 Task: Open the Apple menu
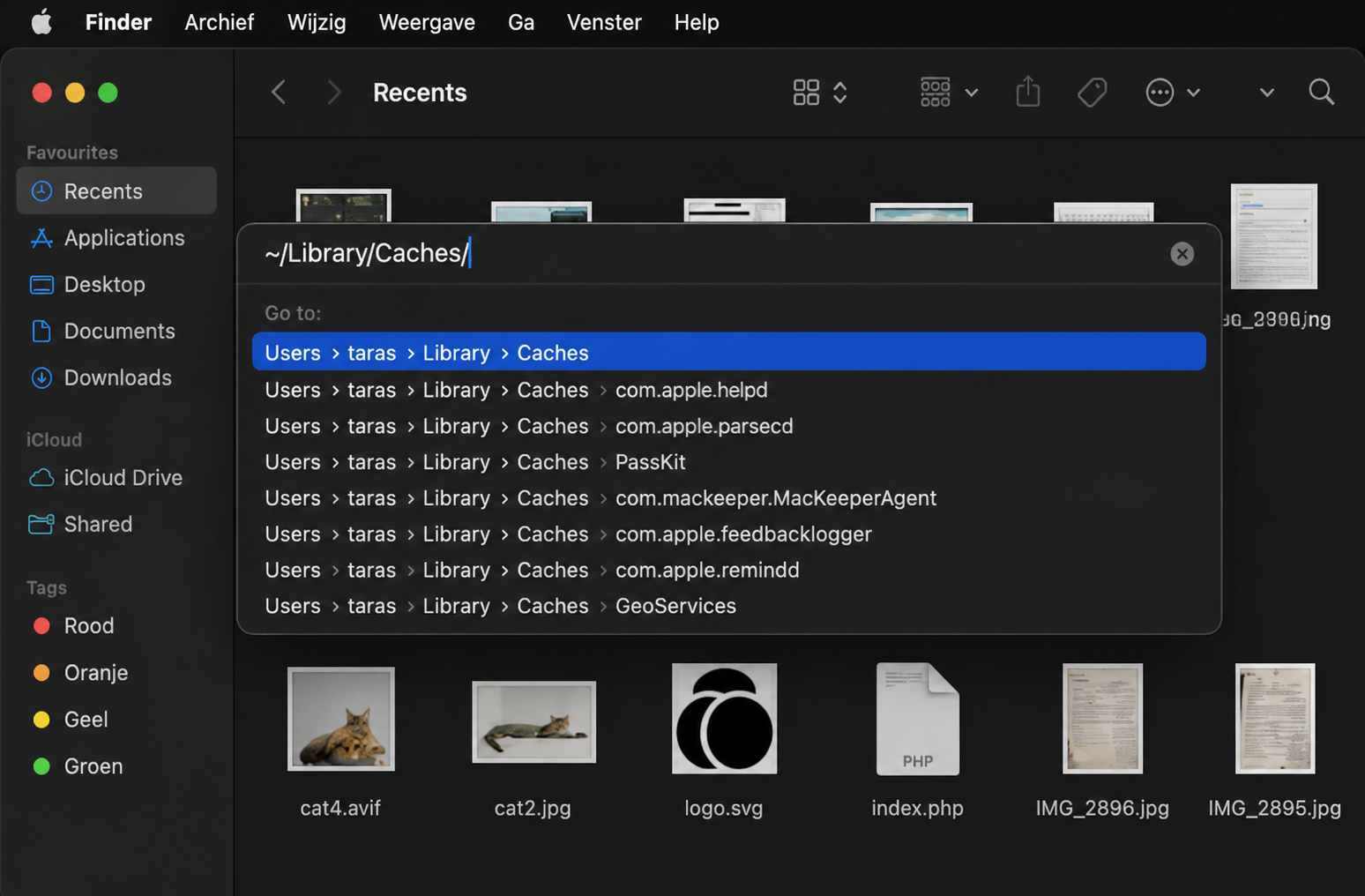(41, 22)
